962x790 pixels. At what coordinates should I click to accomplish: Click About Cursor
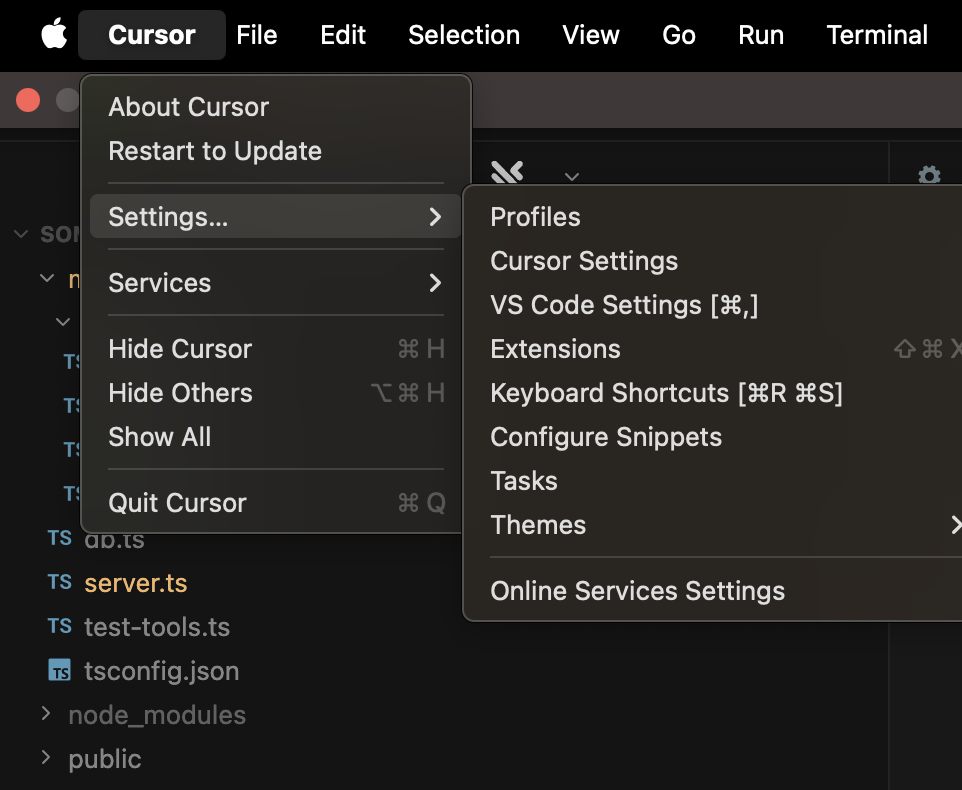(x=187, y=106)
